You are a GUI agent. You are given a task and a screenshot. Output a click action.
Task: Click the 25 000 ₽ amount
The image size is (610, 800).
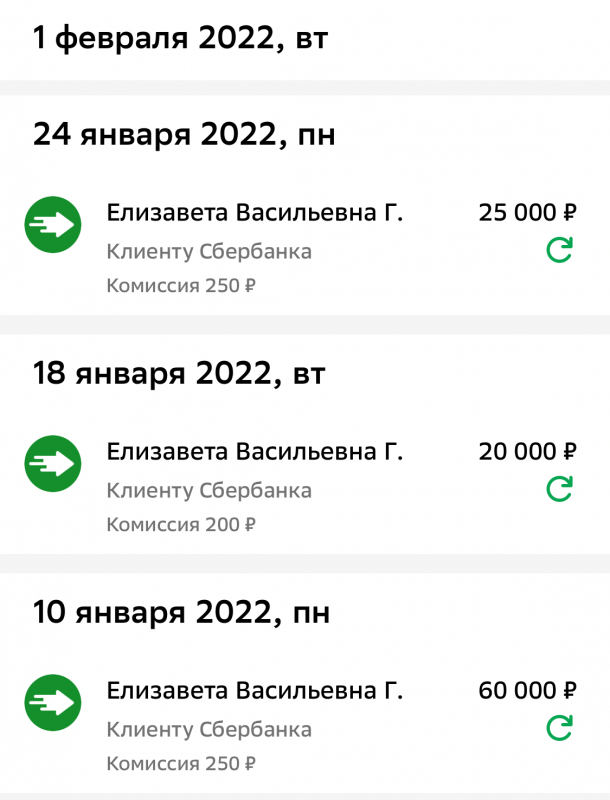coord(528,213)
